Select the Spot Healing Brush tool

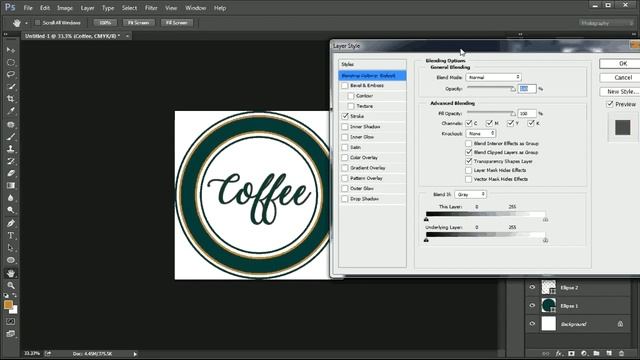(11, 124)
